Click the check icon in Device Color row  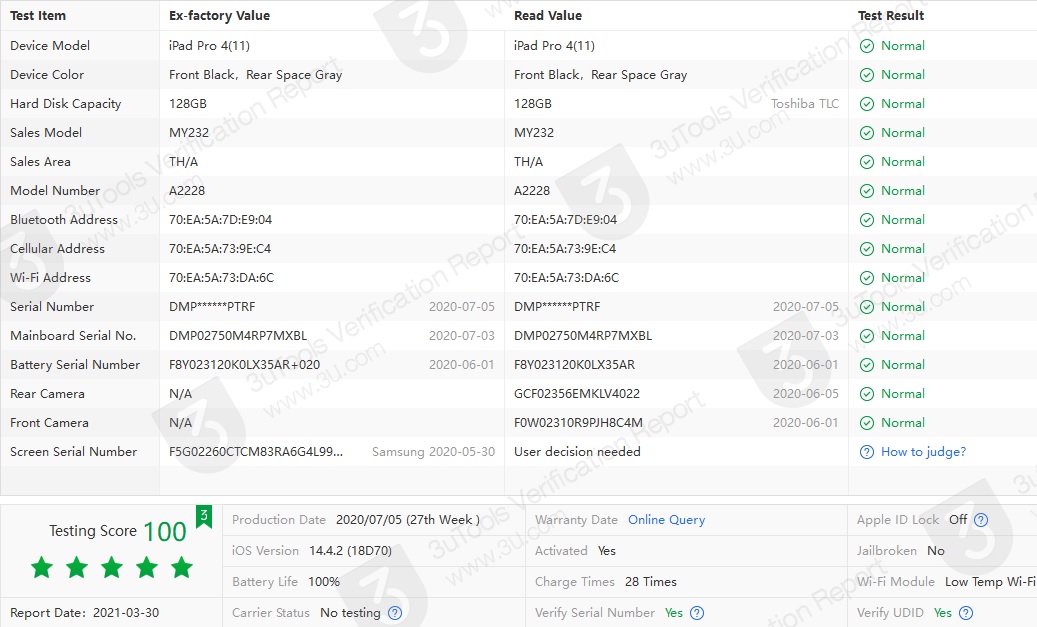coord(866,75)
